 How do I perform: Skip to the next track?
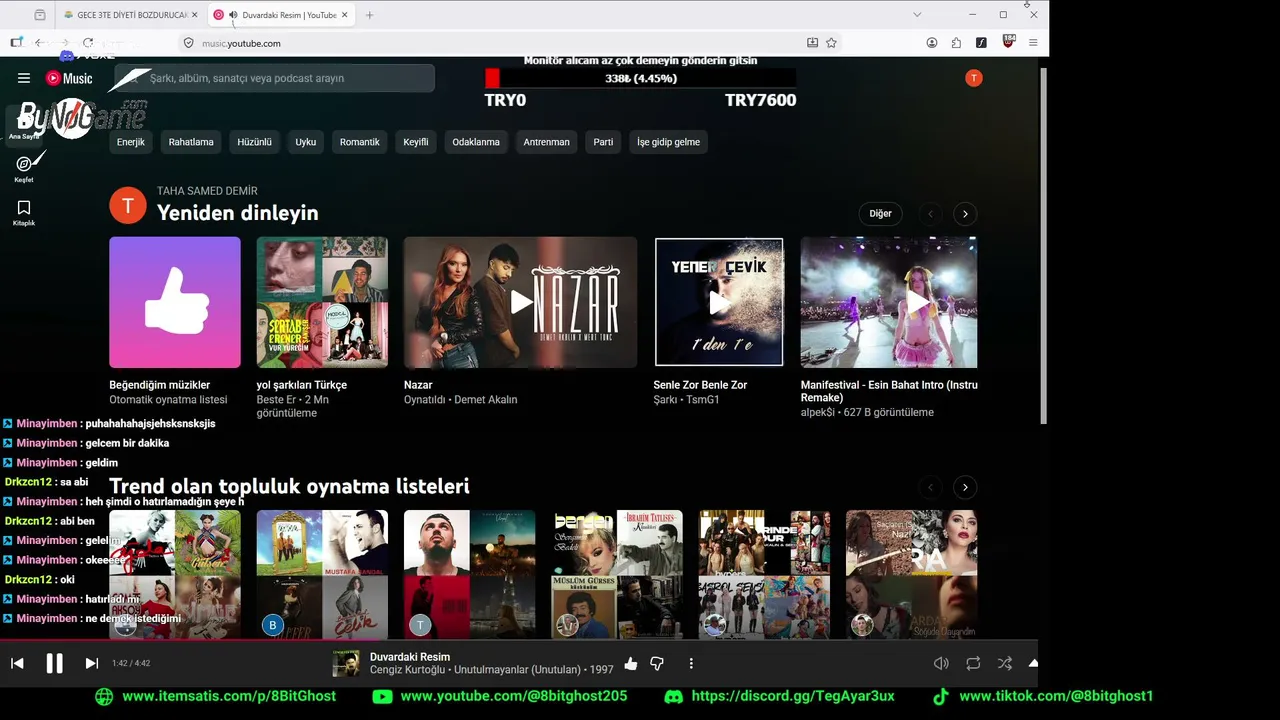pos(91,663)
